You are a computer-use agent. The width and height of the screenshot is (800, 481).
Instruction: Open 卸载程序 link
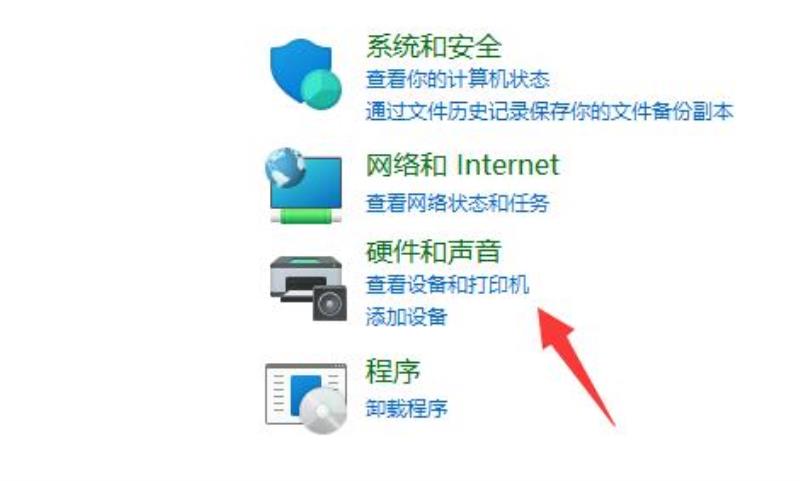click(407, 408)
